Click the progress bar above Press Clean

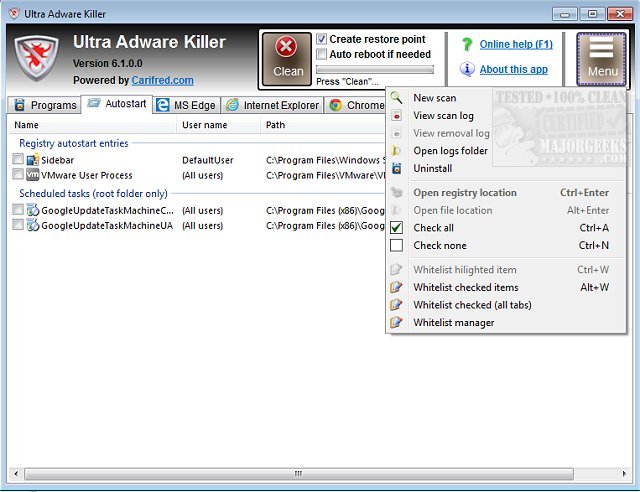pos(375,69)
